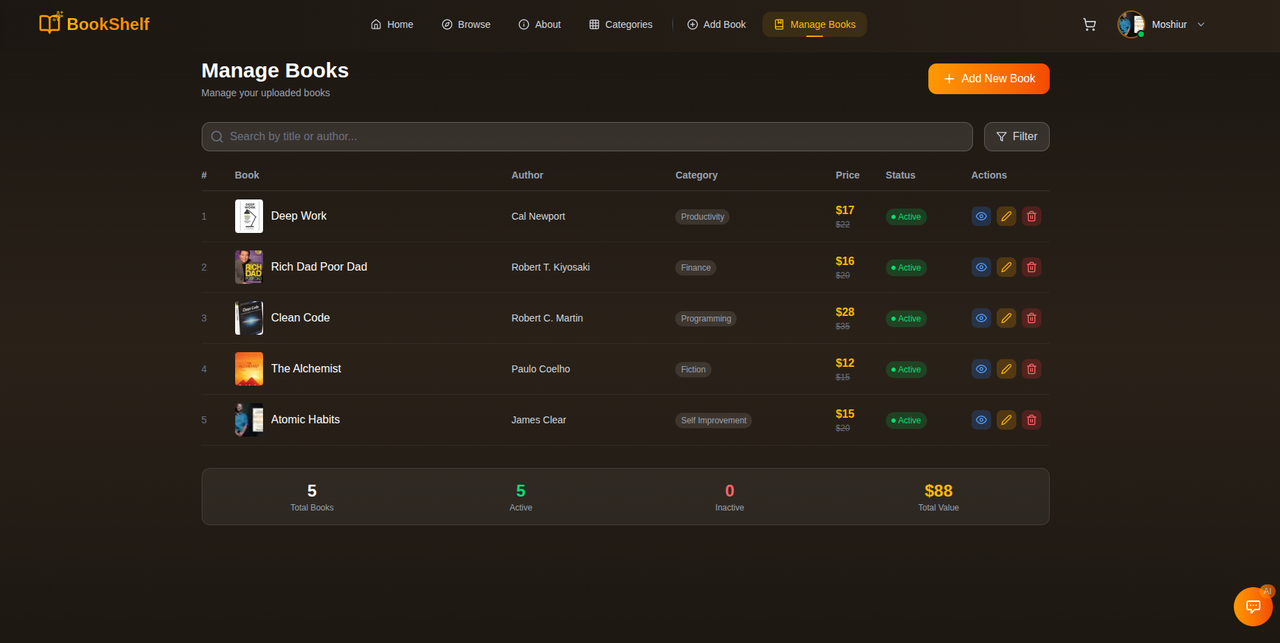This screenshot has height=643, width=1280.
Task: Edit The Alchemist book
Action: click(1006, 369)
